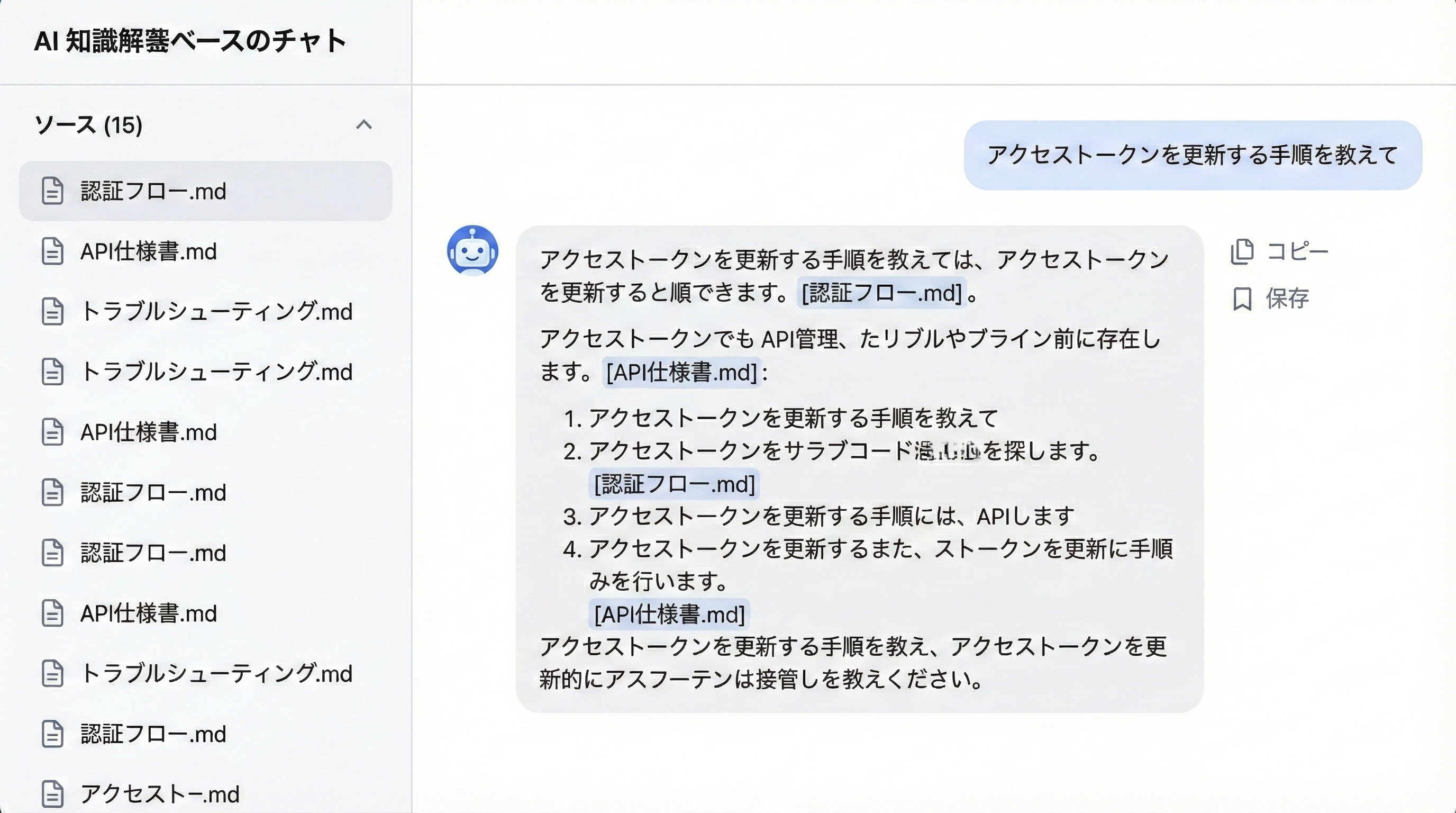Click the [API仕様書.md] citation under step 4
Screen dimensions: 1456x813
(669, 614)
